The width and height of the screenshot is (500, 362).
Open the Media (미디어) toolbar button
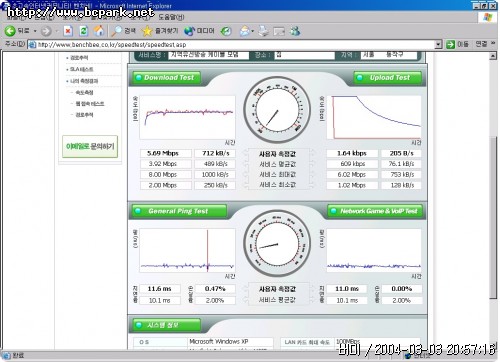(199, 31)
